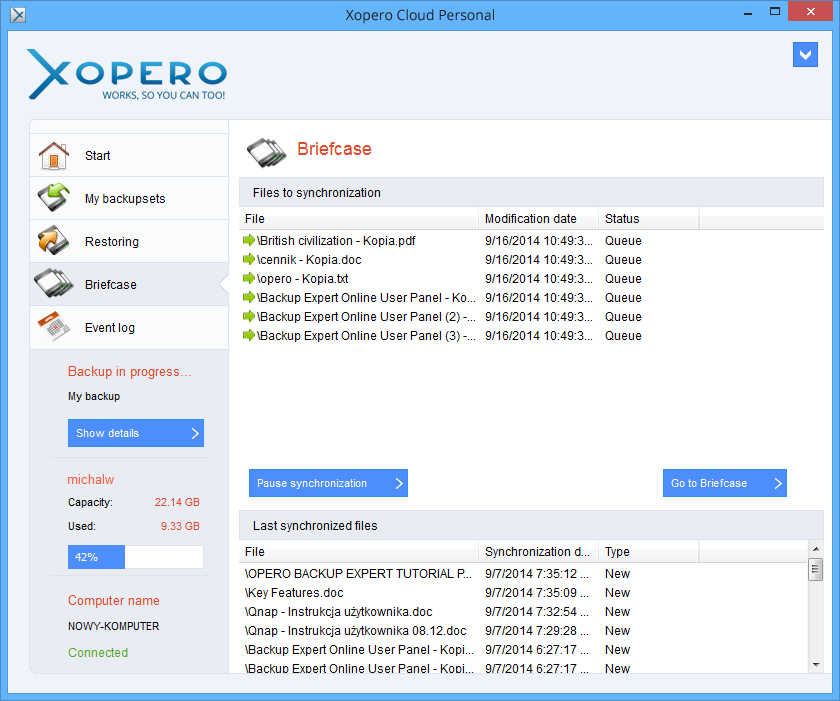
Task: Click Pause synchronization button
Action: pyautogui.click(x=328, y=483)
